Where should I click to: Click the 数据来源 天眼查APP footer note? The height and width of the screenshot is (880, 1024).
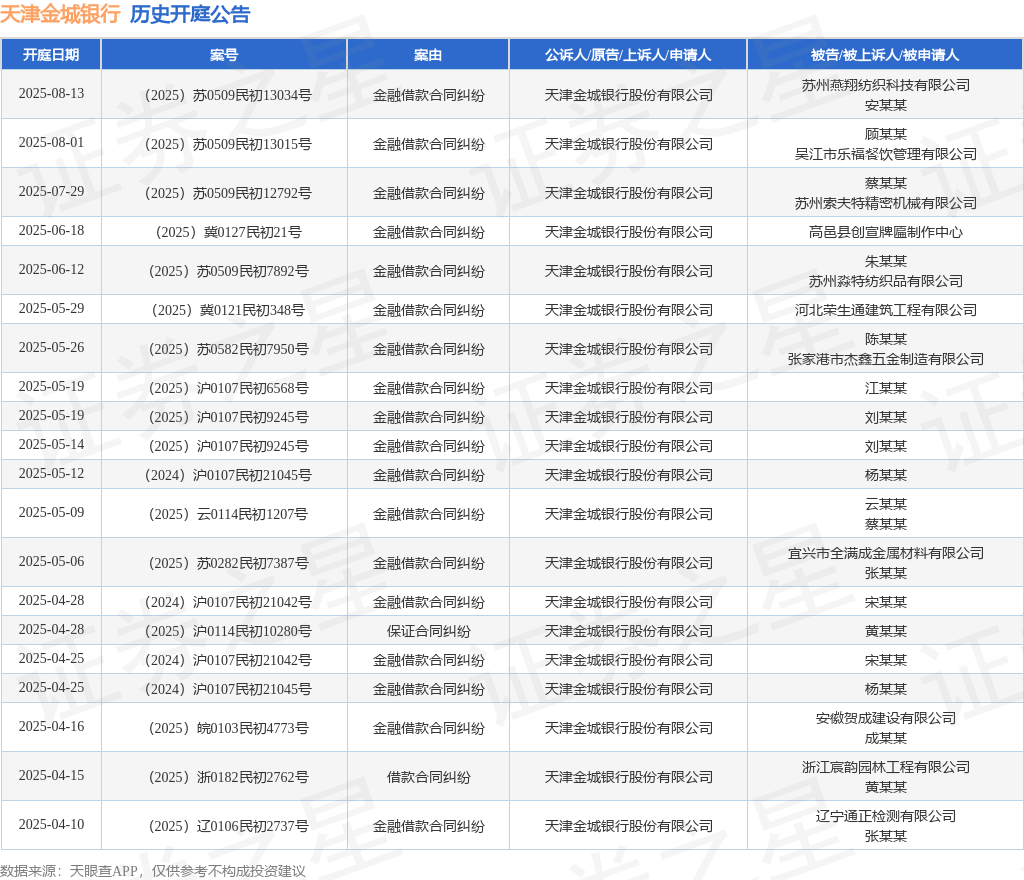[x=153, y=871]
